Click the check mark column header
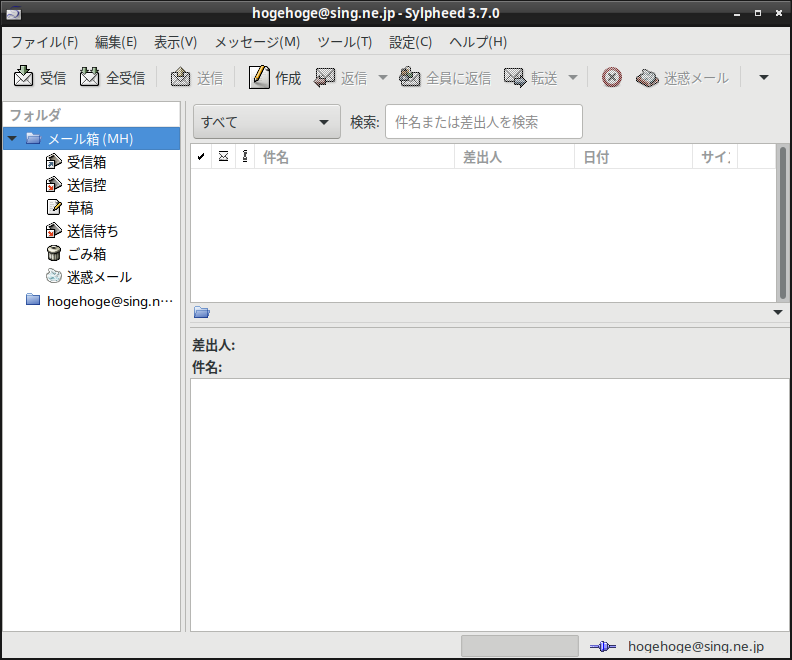Screen dimensions: 792x660 [x=201, y=157]
